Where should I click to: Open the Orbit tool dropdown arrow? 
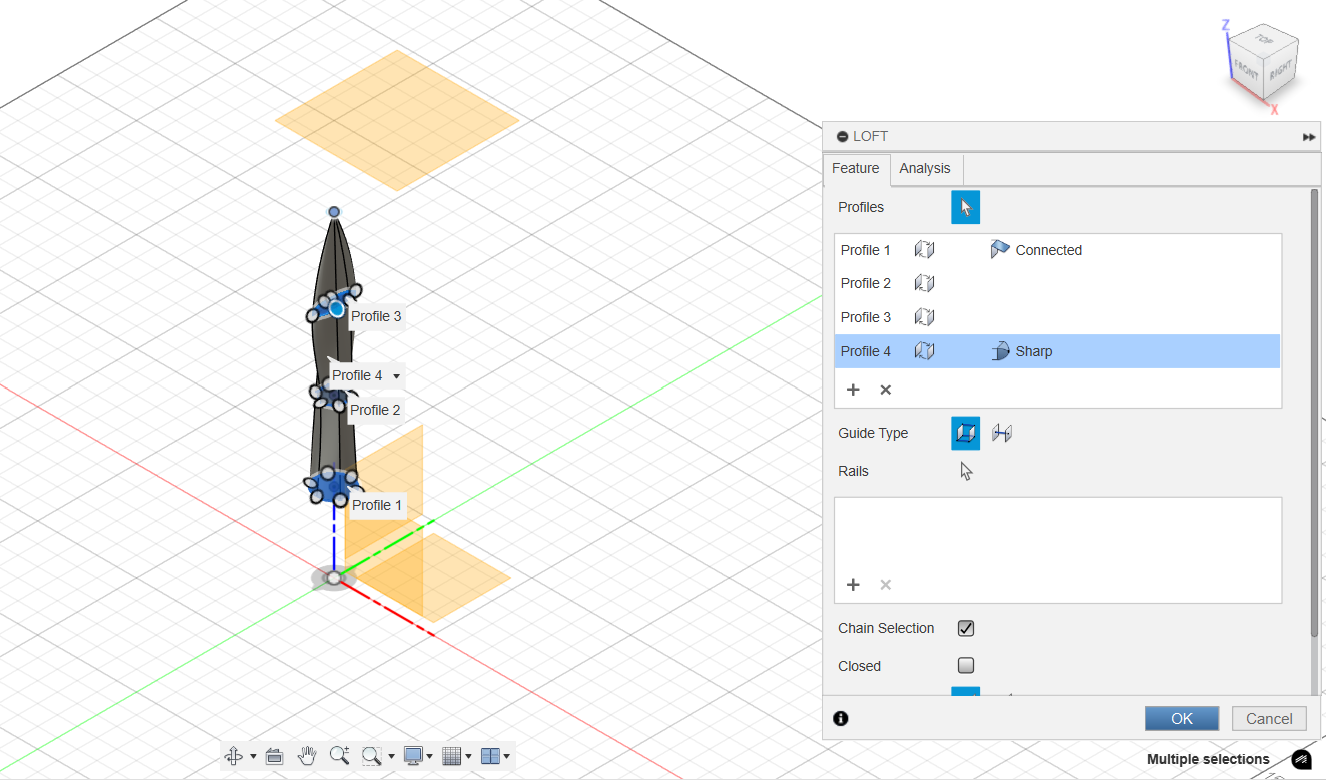pos(253,757)
